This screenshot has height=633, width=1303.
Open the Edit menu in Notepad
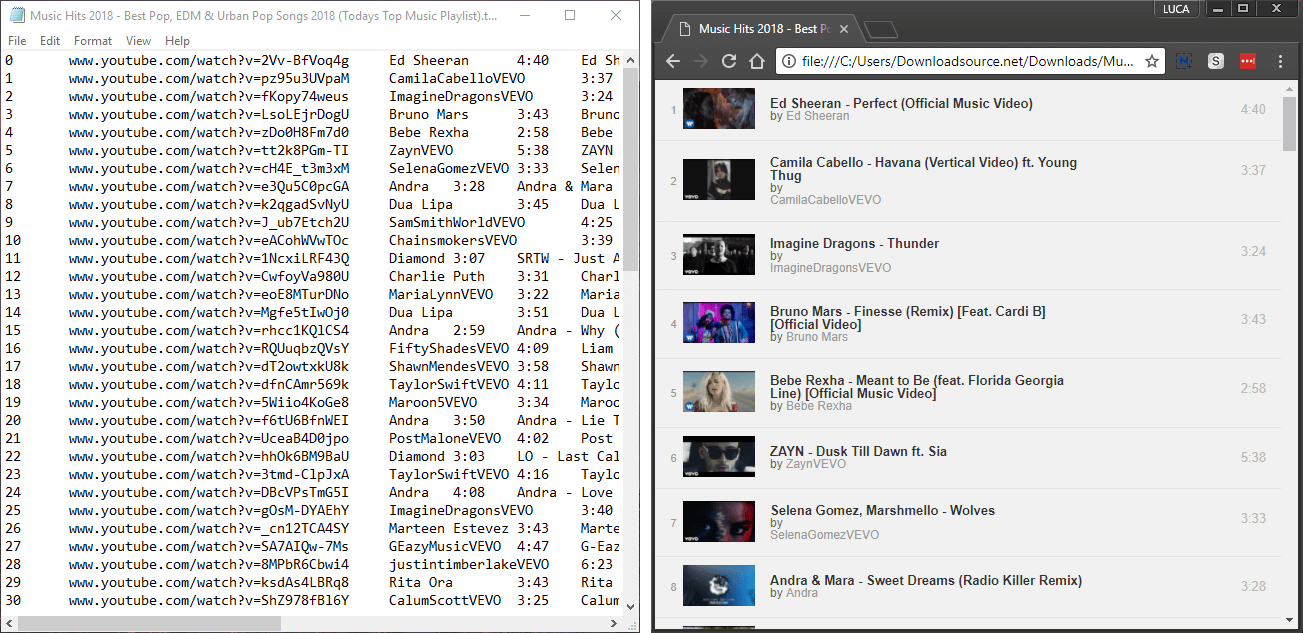50,41
